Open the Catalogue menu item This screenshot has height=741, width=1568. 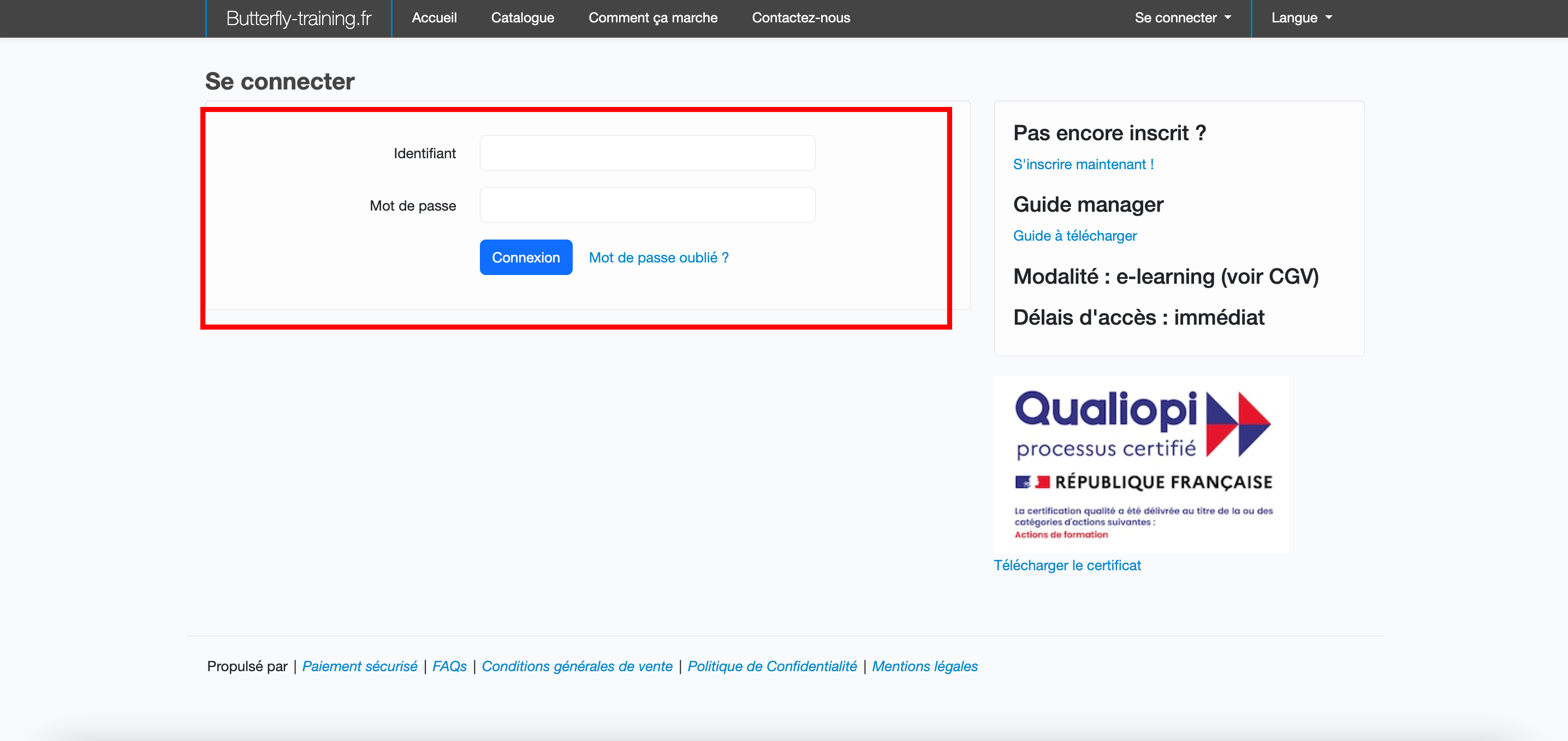coord(522,17)
